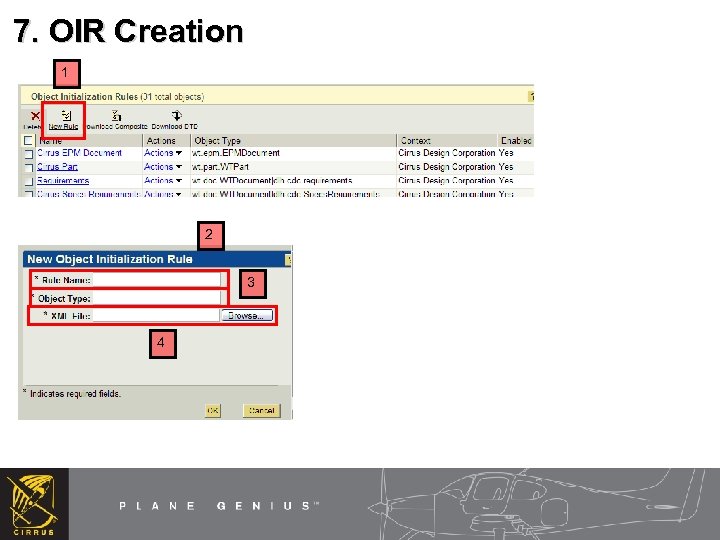Click the Download Composite icon
The height and width of the screenshot is (540, 720).
coord(116,115)
